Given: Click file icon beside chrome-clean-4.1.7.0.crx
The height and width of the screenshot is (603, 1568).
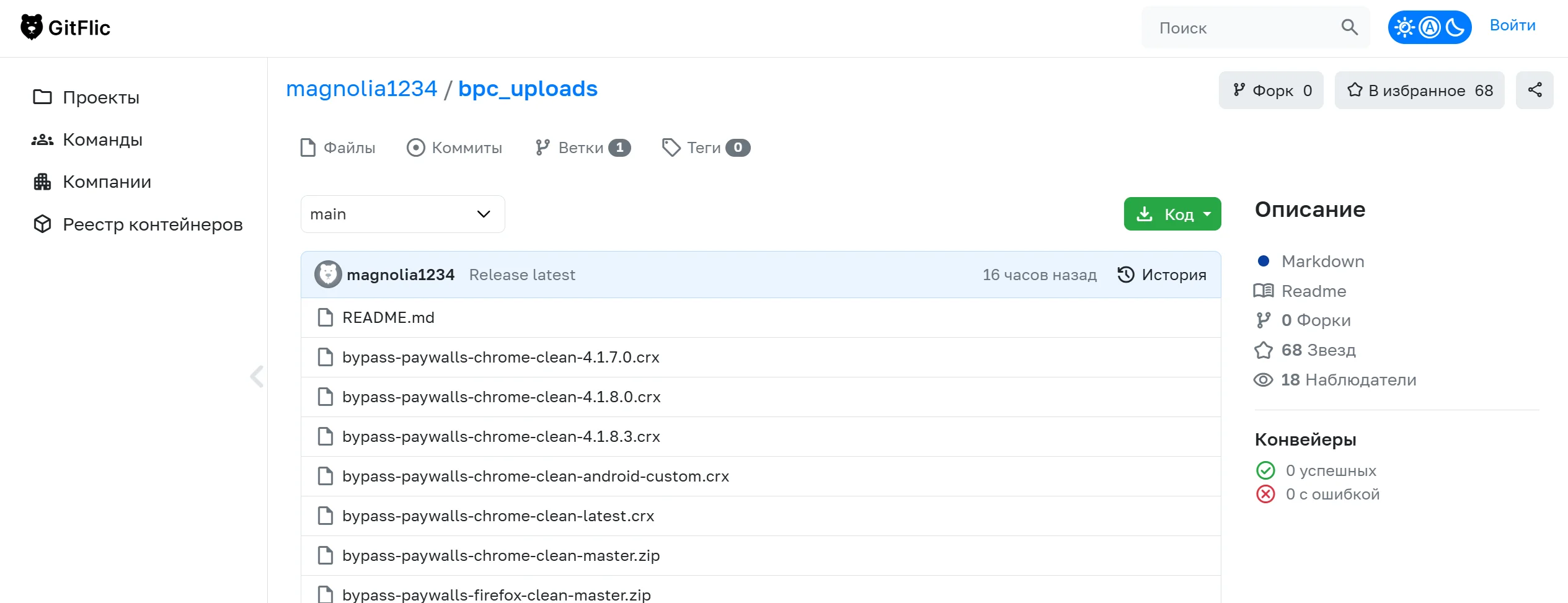Looking at the screenshot, I should click(x=326, y=357).
